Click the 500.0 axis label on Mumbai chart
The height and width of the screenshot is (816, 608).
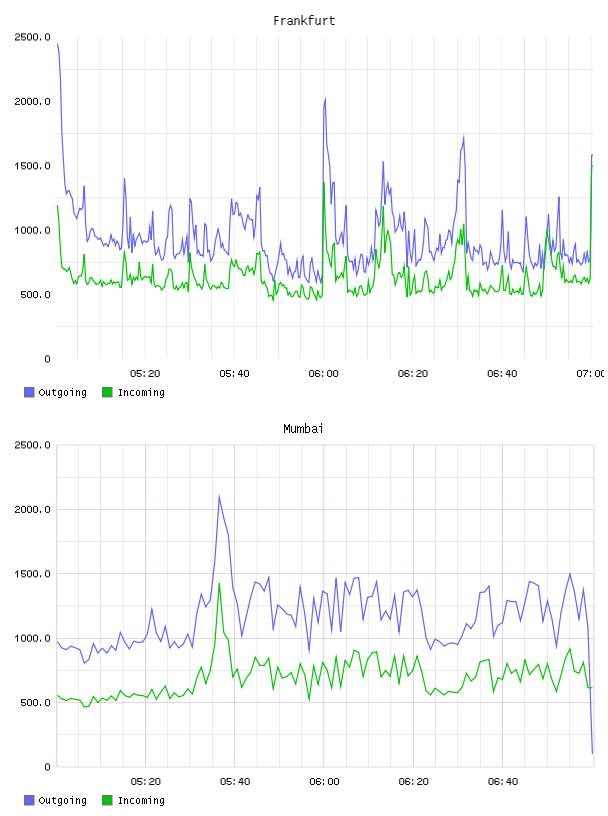(x=35, y=703)
